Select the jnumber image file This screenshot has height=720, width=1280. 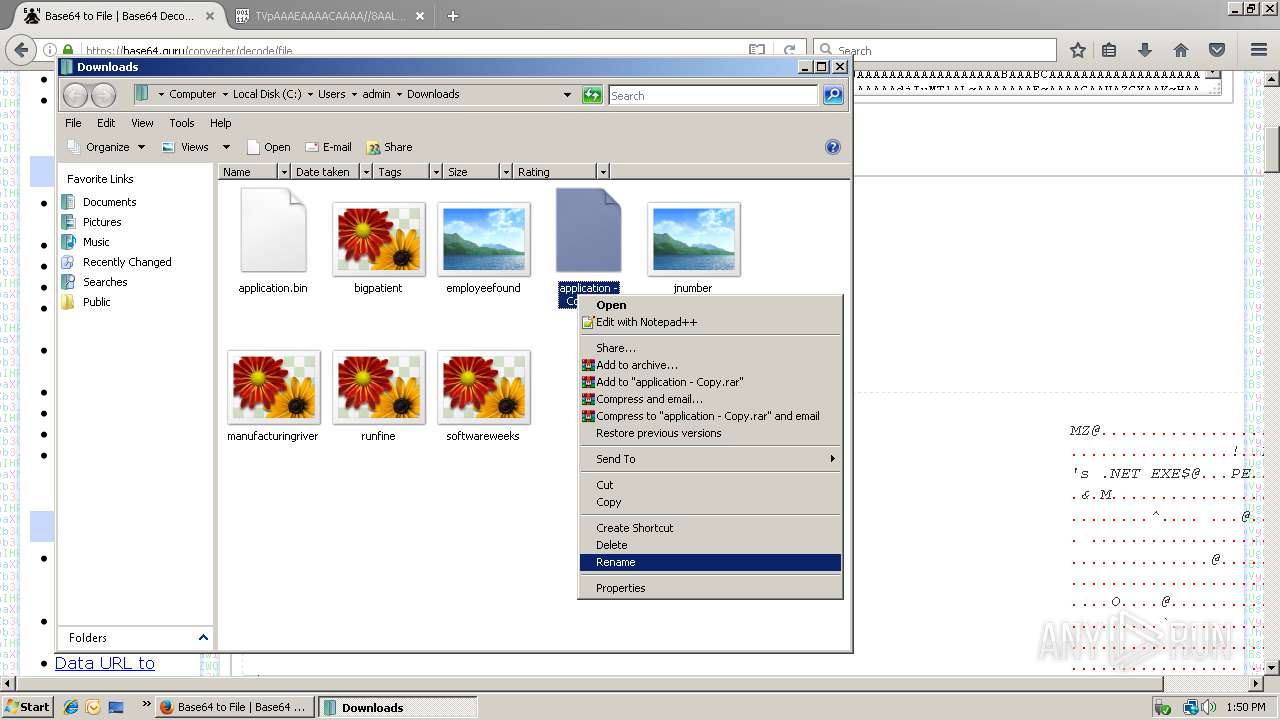click(x=693, y=247)
